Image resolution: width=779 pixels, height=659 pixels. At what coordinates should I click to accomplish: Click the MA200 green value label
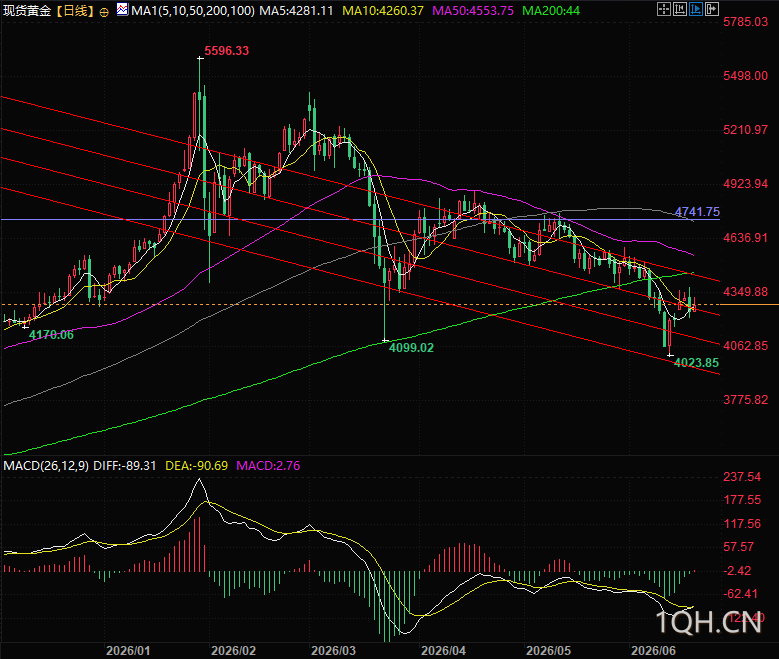click(x=551, y=10)
